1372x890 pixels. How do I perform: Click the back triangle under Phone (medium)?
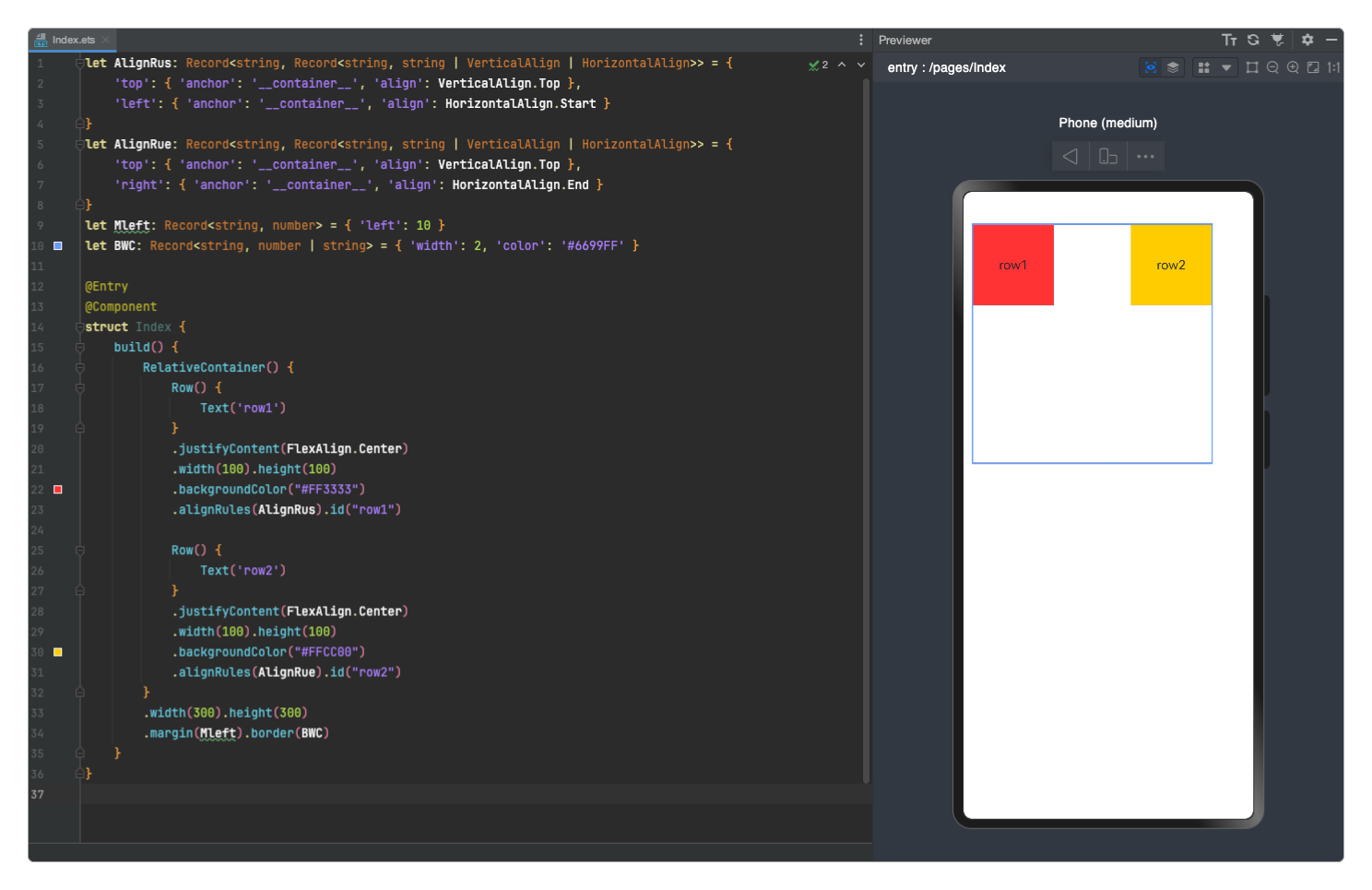click(1070, 157)
